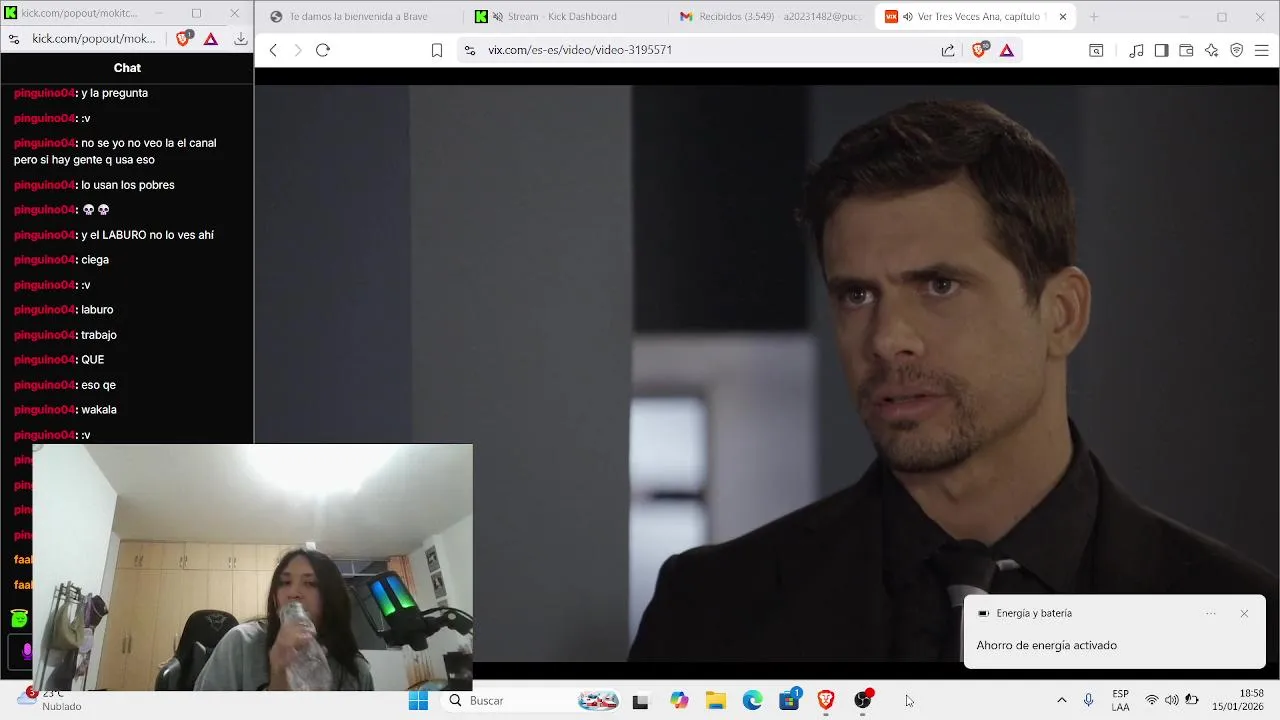Open site settings icon beside vix.com URL
Image resolution: width=1280 pixels, height=720 pixels.
pos(470,50)
